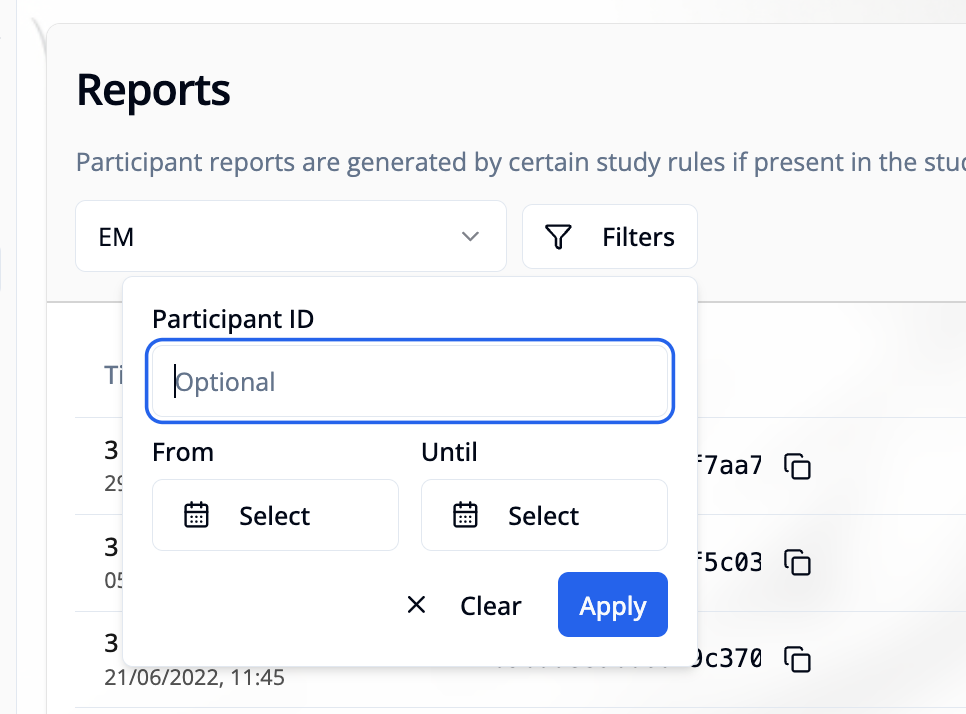Click the X icon beside Clear

417,605
